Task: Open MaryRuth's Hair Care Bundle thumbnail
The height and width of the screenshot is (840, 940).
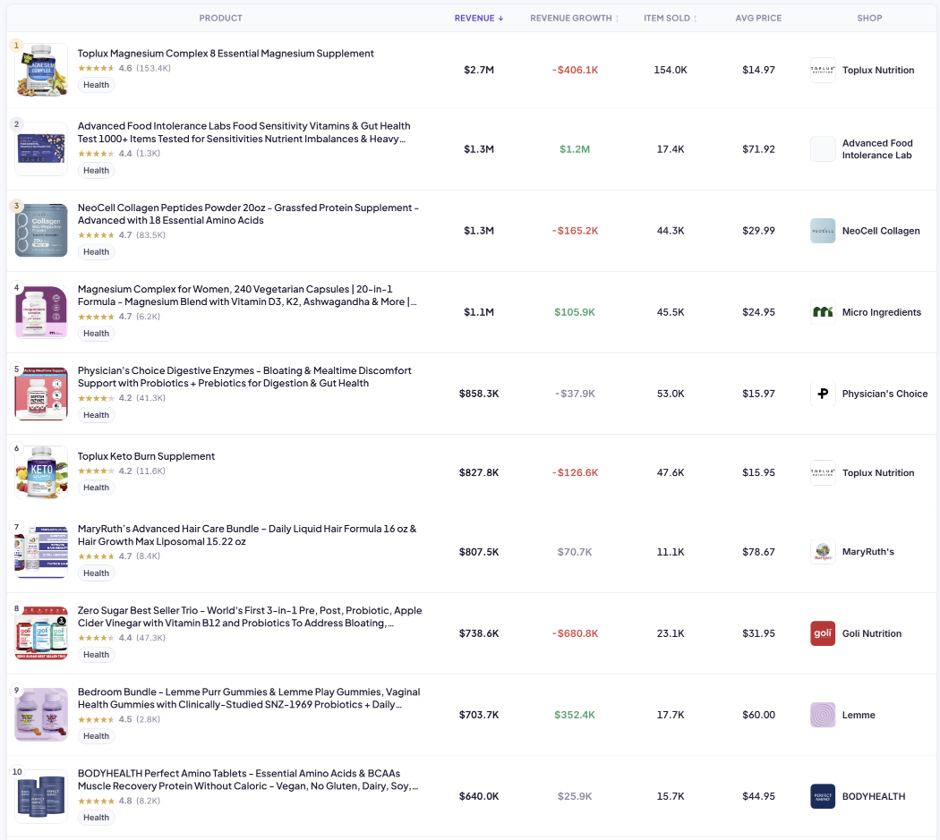Action: 41,552
